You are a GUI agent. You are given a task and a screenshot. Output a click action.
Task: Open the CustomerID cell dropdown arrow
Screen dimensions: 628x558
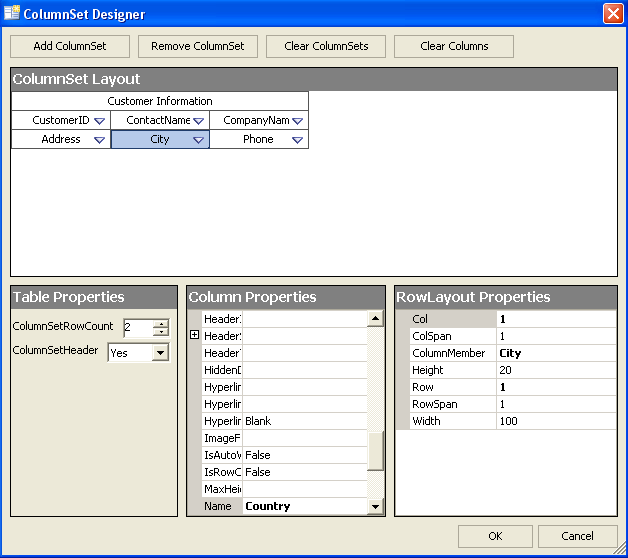[99, 121]
